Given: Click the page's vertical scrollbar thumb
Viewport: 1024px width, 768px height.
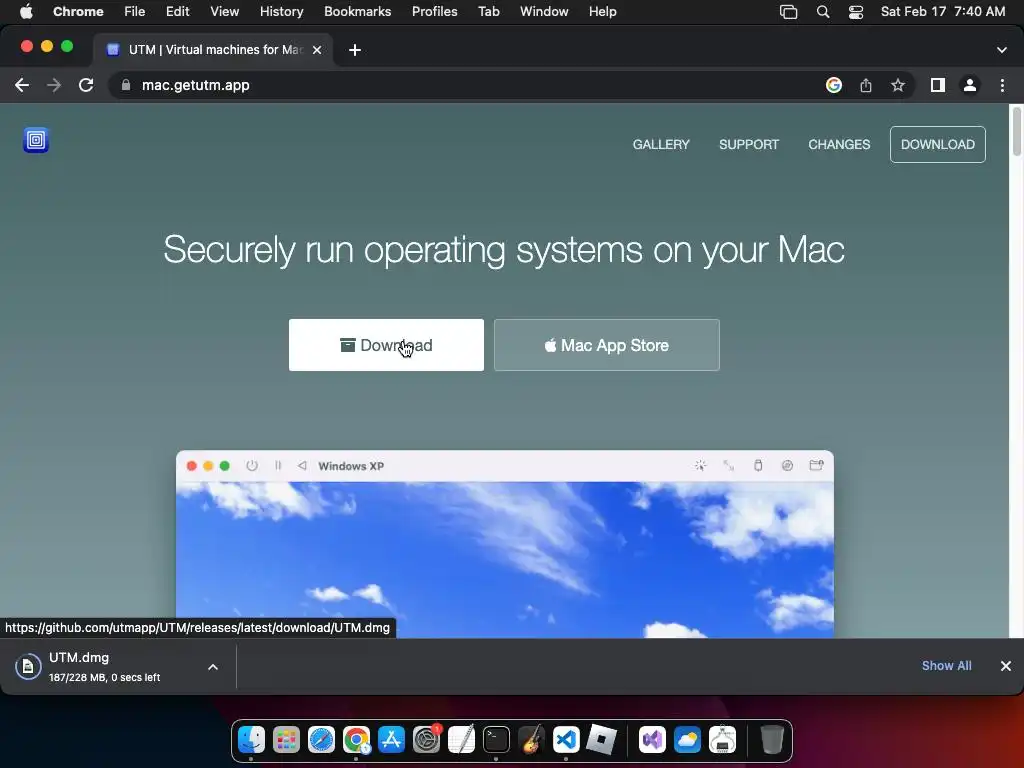Looking at the screenshot, I should 1017,132.
